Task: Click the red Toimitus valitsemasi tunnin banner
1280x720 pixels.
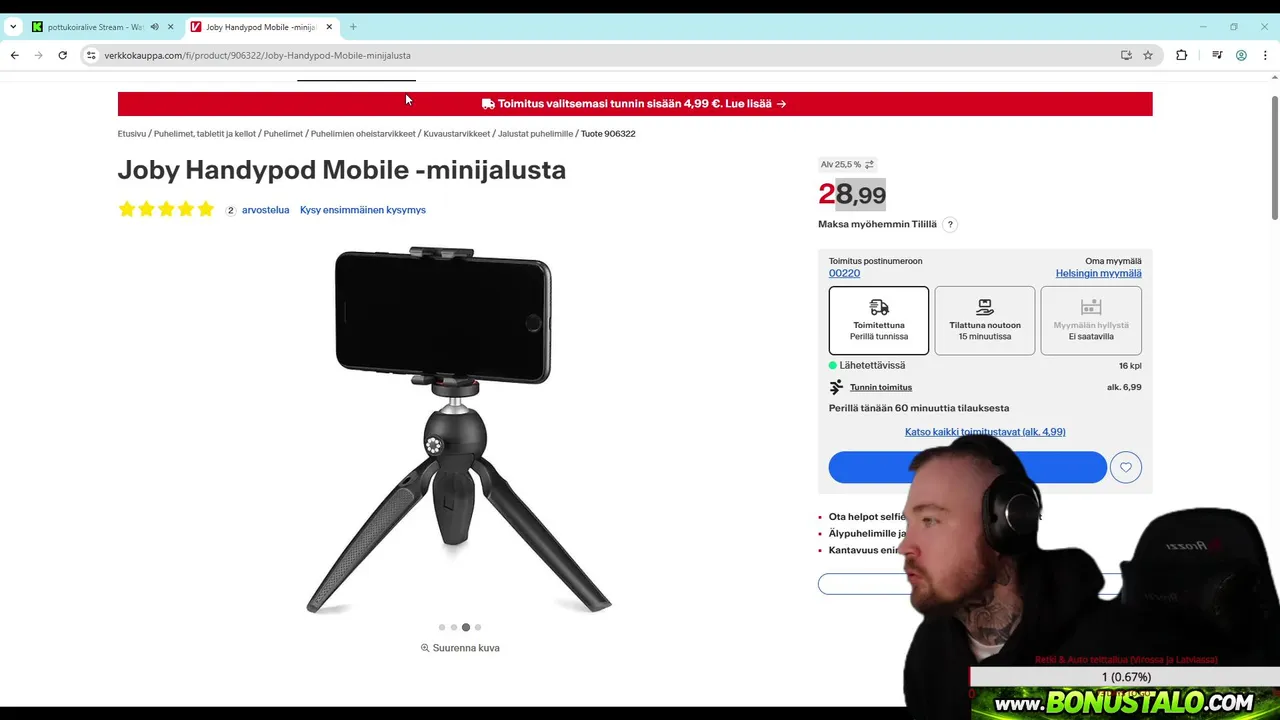Action: (635, 104)
